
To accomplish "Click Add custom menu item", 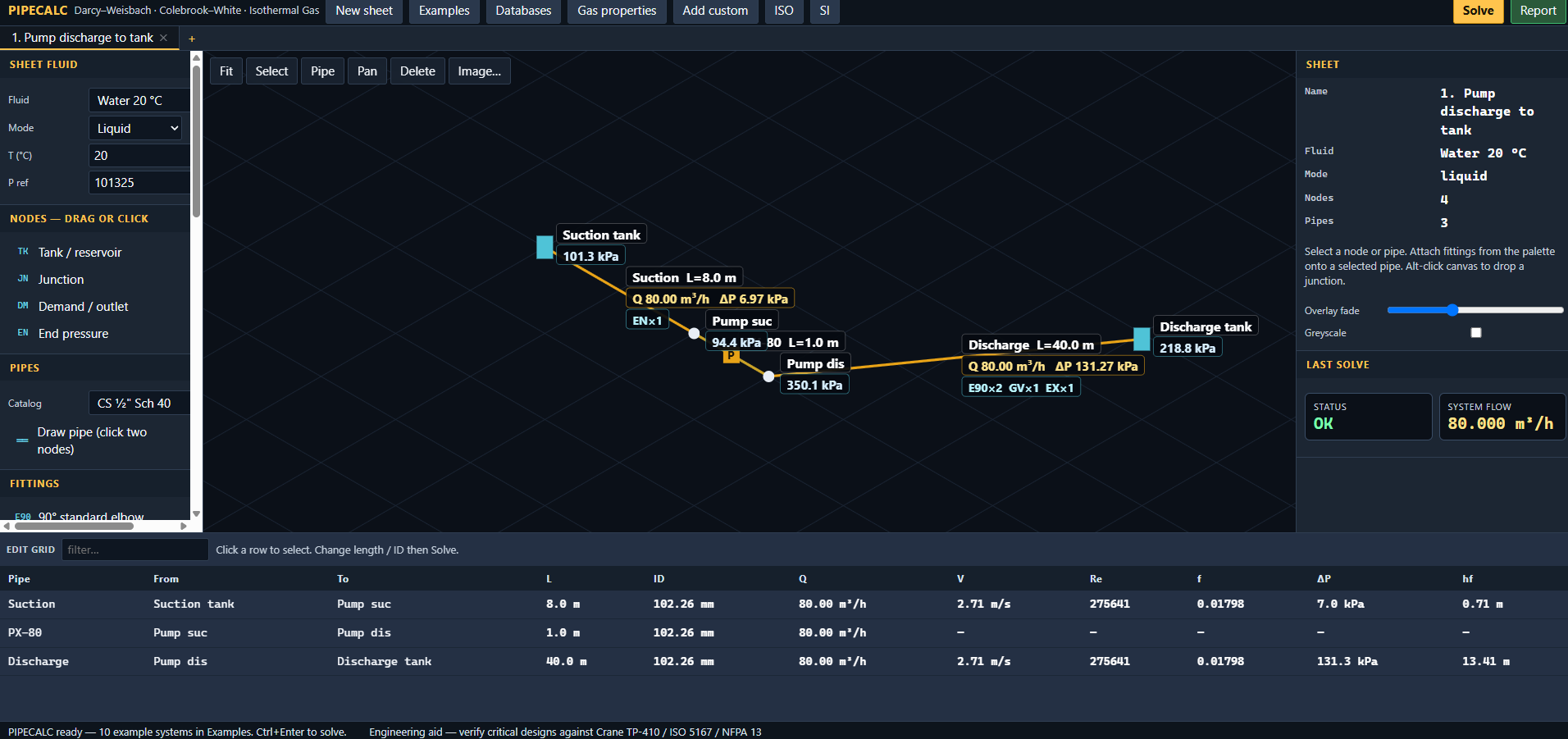I will 715,11.
